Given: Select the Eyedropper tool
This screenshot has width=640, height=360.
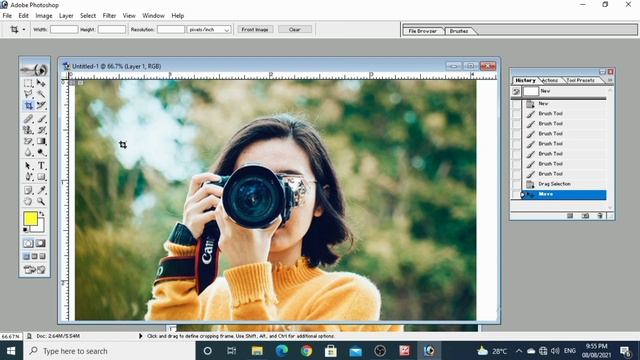Looking at the screenshot, I should [41, 190].
